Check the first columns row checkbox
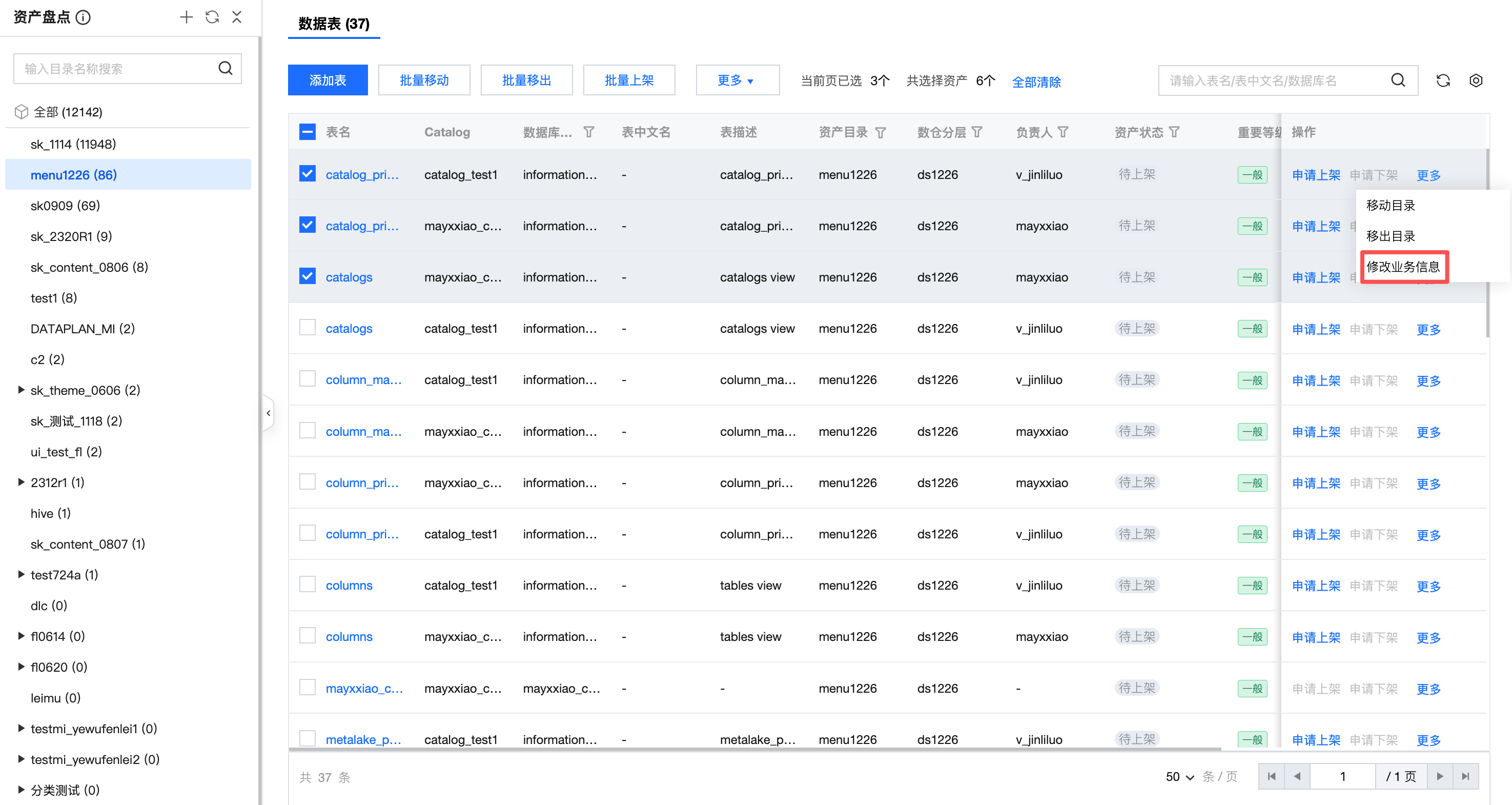1512x805 pixels. click(308, 584)
